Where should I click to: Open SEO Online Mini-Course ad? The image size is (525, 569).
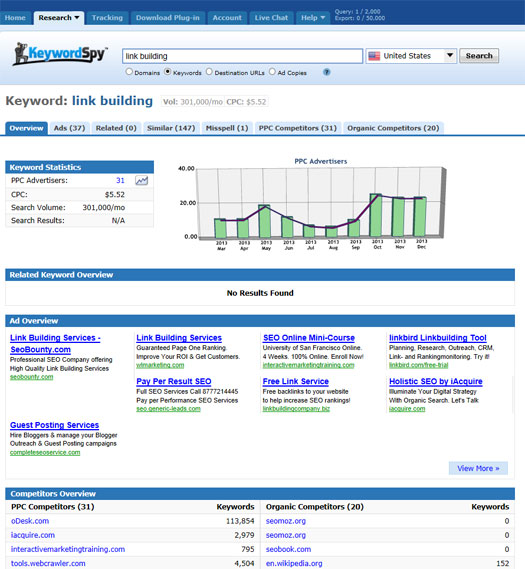[x=309, y=338]
